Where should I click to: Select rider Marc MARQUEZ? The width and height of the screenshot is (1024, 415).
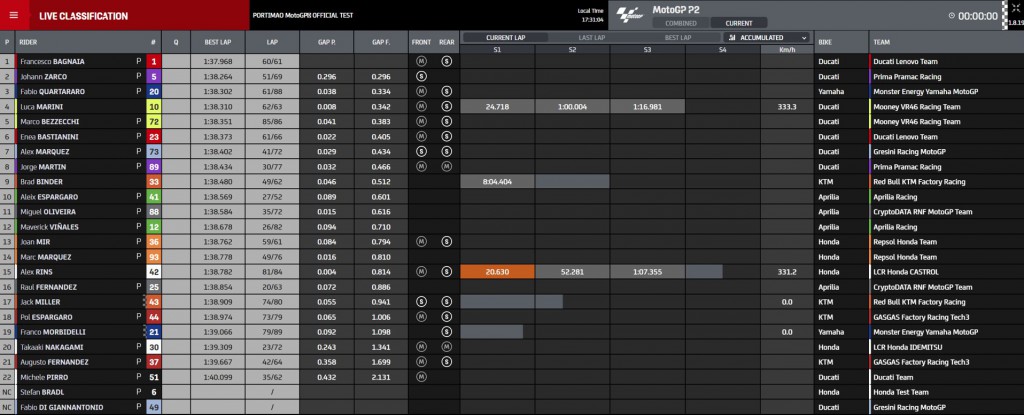(46, 257)
